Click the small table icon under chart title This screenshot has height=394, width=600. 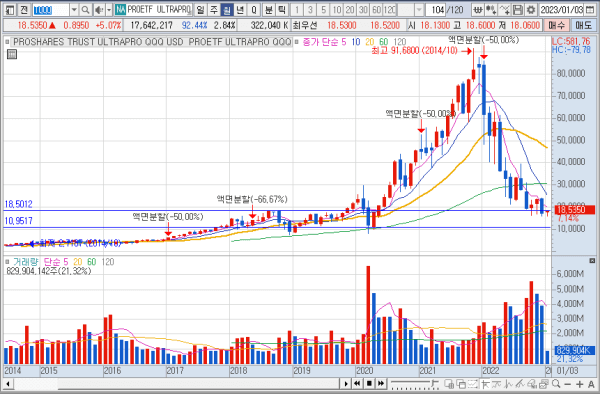tap(12, 54)
